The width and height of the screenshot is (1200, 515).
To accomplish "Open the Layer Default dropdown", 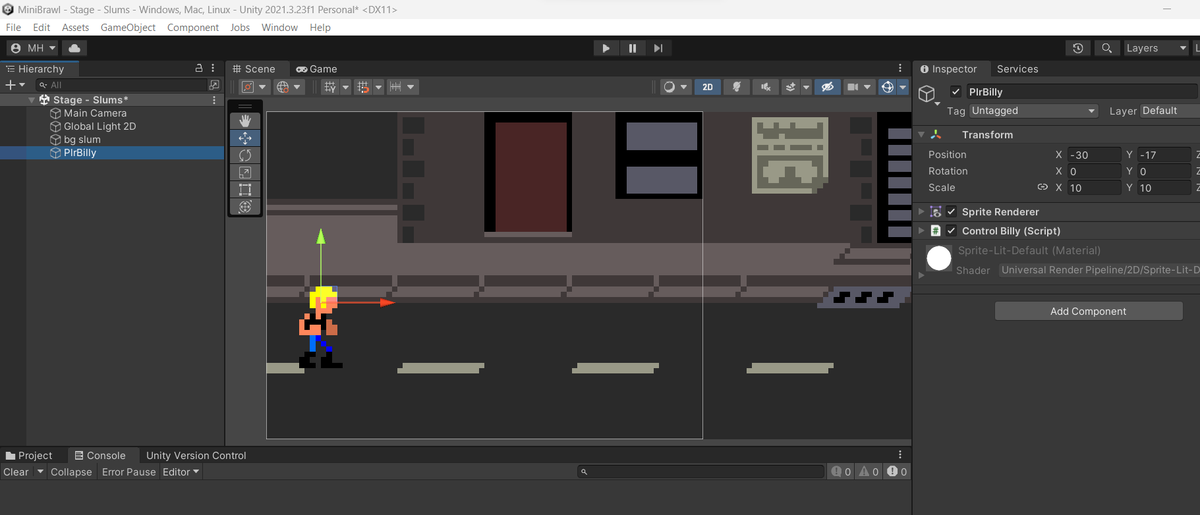I will pyautogui.click(x=1168, y=111).
